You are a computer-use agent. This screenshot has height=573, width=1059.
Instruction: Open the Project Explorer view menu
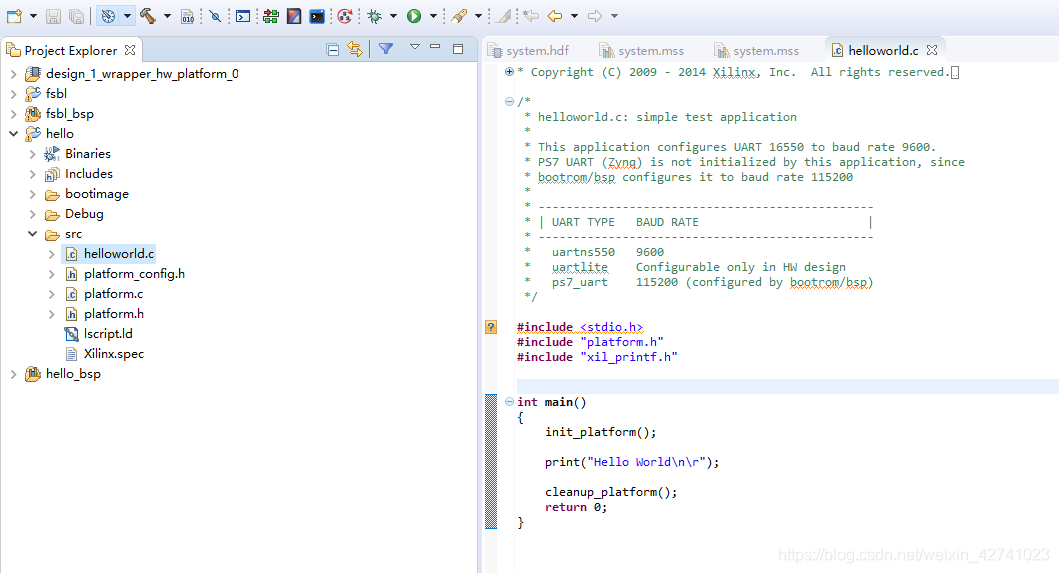415,47
